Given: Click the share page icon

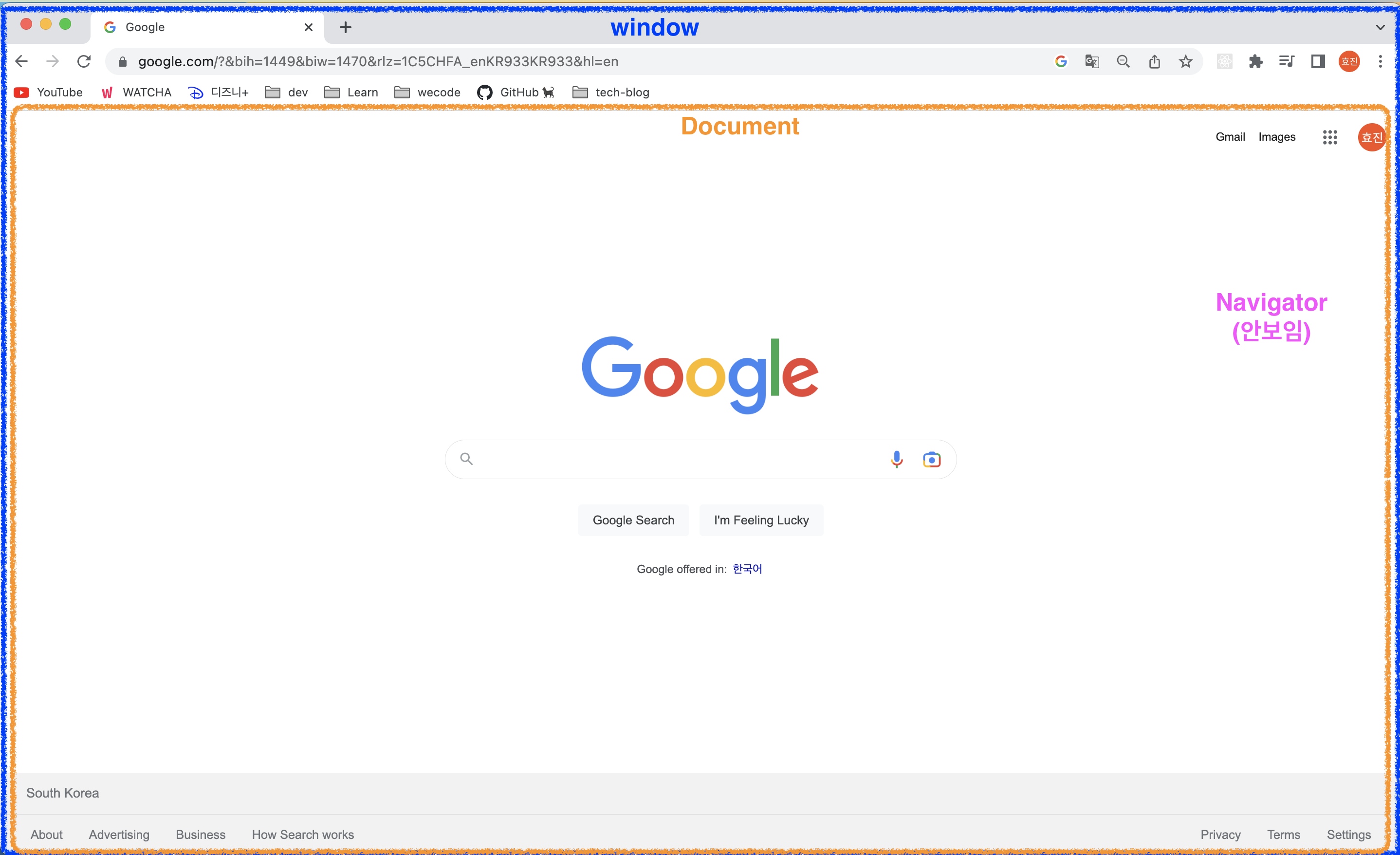Looking at the screenshot, I should [1154, 61].
